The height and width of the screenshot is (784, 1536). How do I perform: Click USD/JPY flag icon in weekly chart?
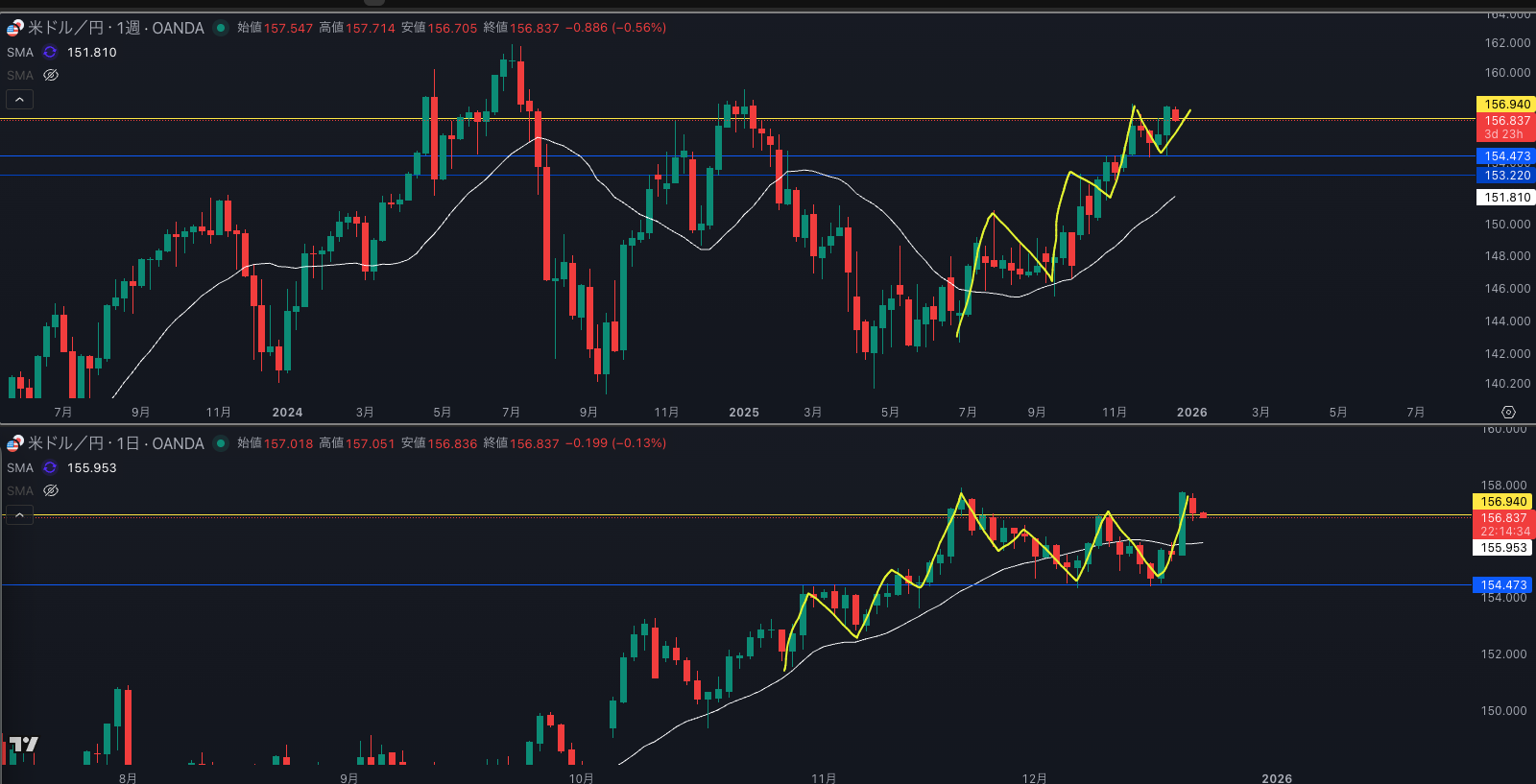(15, 28)
